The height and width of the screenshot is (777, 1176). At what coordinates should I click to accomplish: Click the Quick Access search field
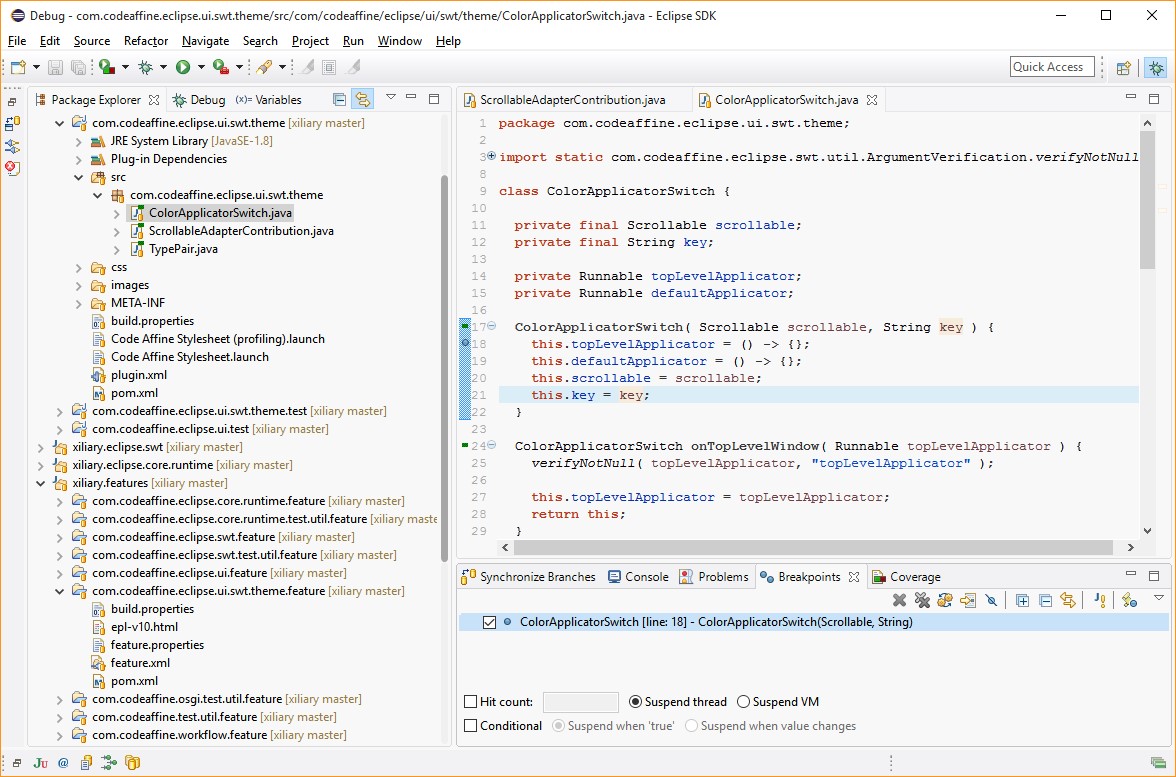click(x=1051, y=67)
